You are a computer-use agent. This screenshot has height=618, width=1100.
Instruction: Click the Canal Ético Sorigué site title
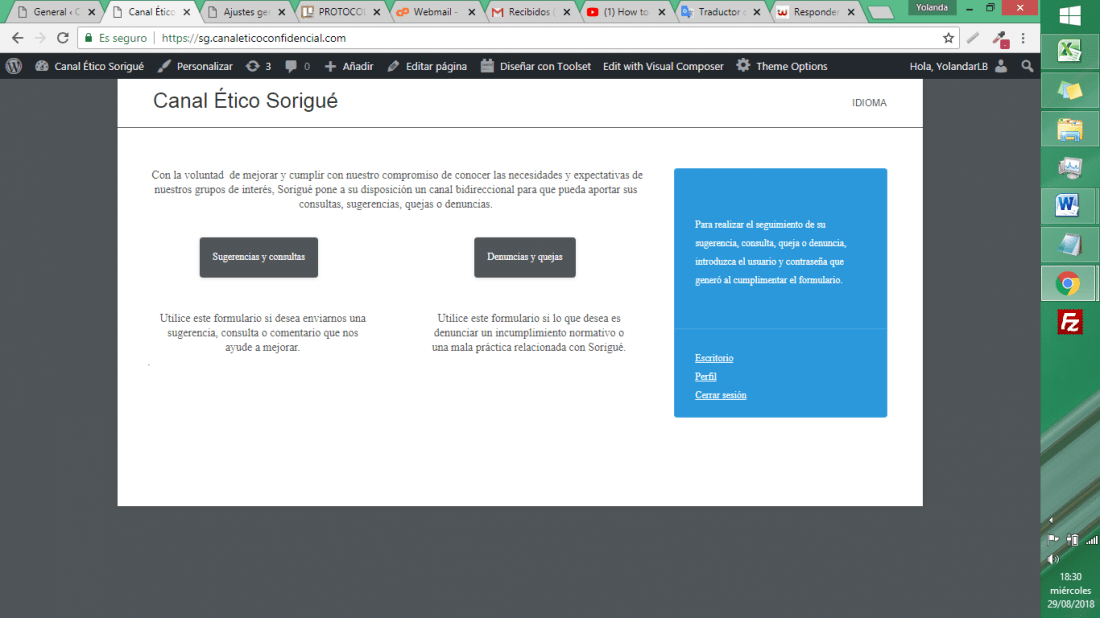[x=245, y=101]
